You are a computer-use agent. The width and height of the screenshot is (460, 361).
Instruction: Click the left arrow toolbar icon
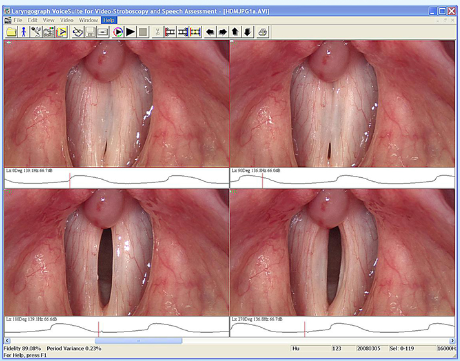point(210,32)
